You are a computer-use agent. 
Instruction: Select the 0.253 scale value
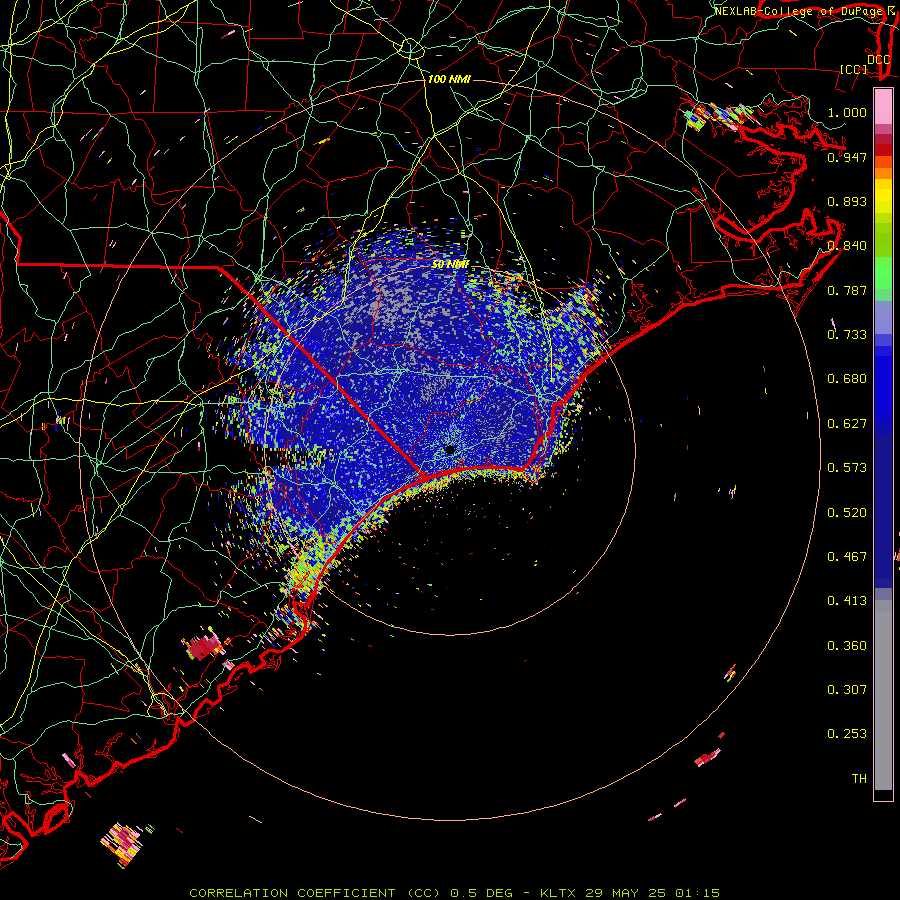[x=847, y=734]
